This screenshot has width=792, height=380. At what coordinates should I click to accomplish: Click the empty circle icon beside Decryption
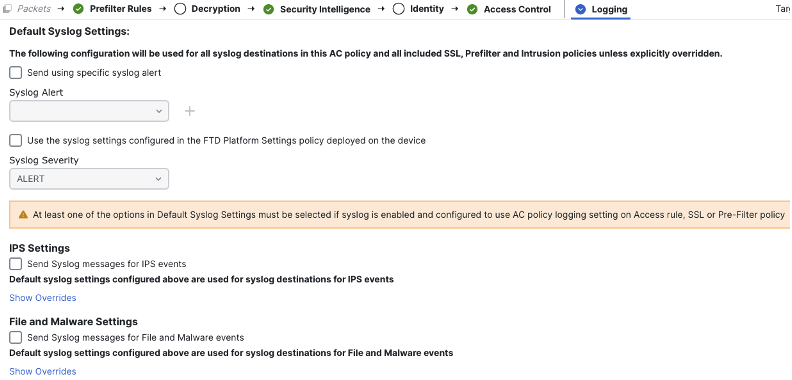click(x=180, y=9)
